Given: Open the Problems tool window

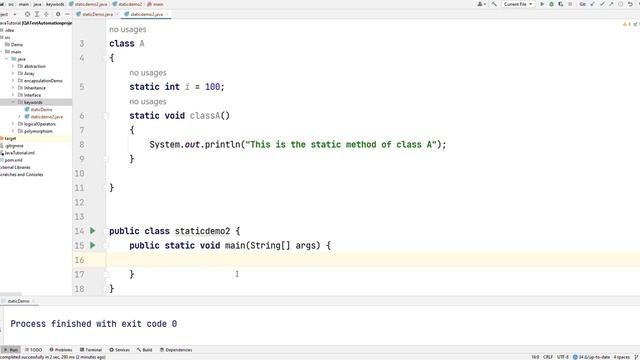Looking at the screenshot, I should pos(61,350).
